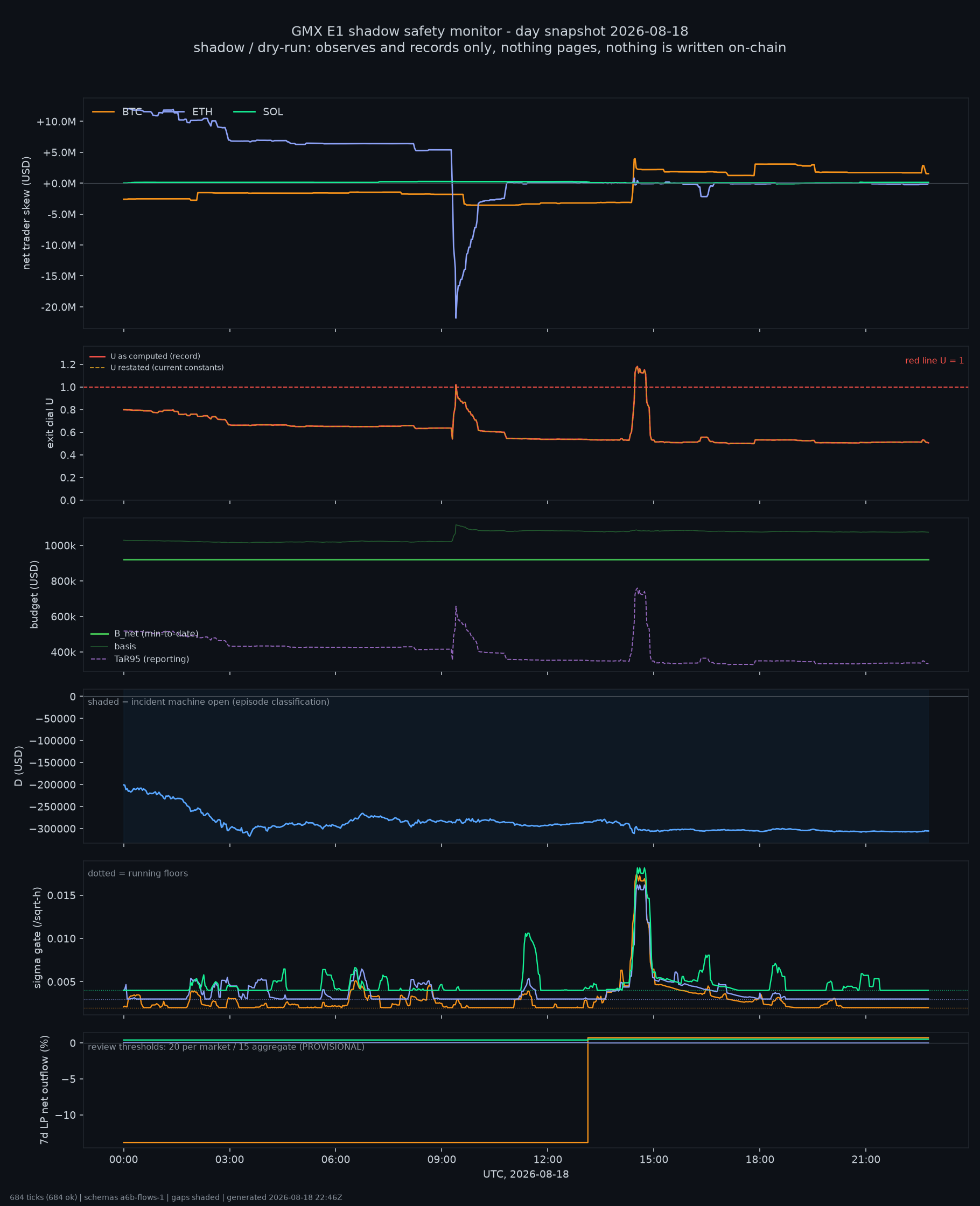Click the green SOL legend line swatch
Image resolution: width=980 pixels, height=1206 pixels.
click(244, 112)
